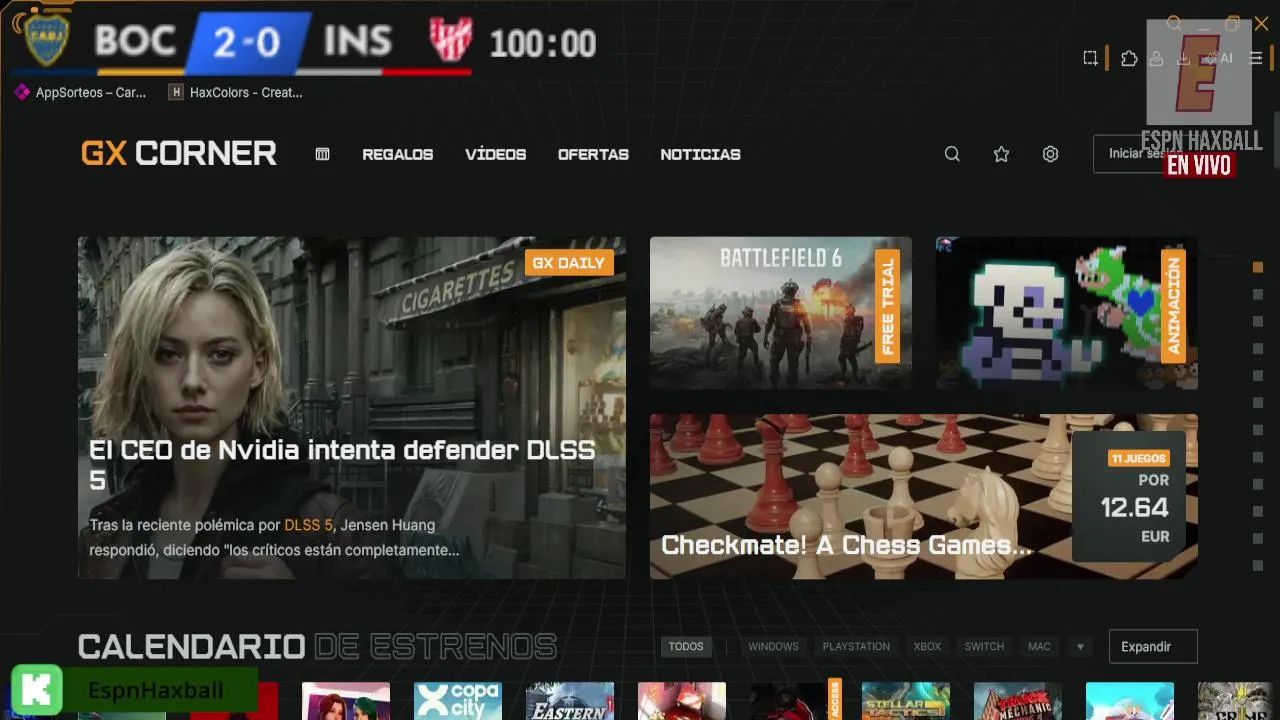Open GX Corner search magnifier
The height and width of the screenshot is (720, 1280).
tap(952, 154)
